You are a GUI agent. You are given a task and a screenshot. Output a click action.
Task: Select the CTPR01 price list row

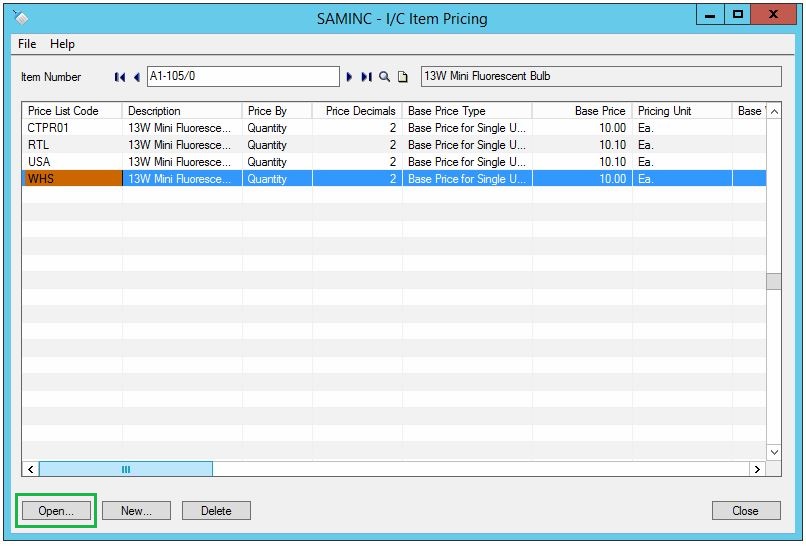pyautogui.click(x=72, y=128)
